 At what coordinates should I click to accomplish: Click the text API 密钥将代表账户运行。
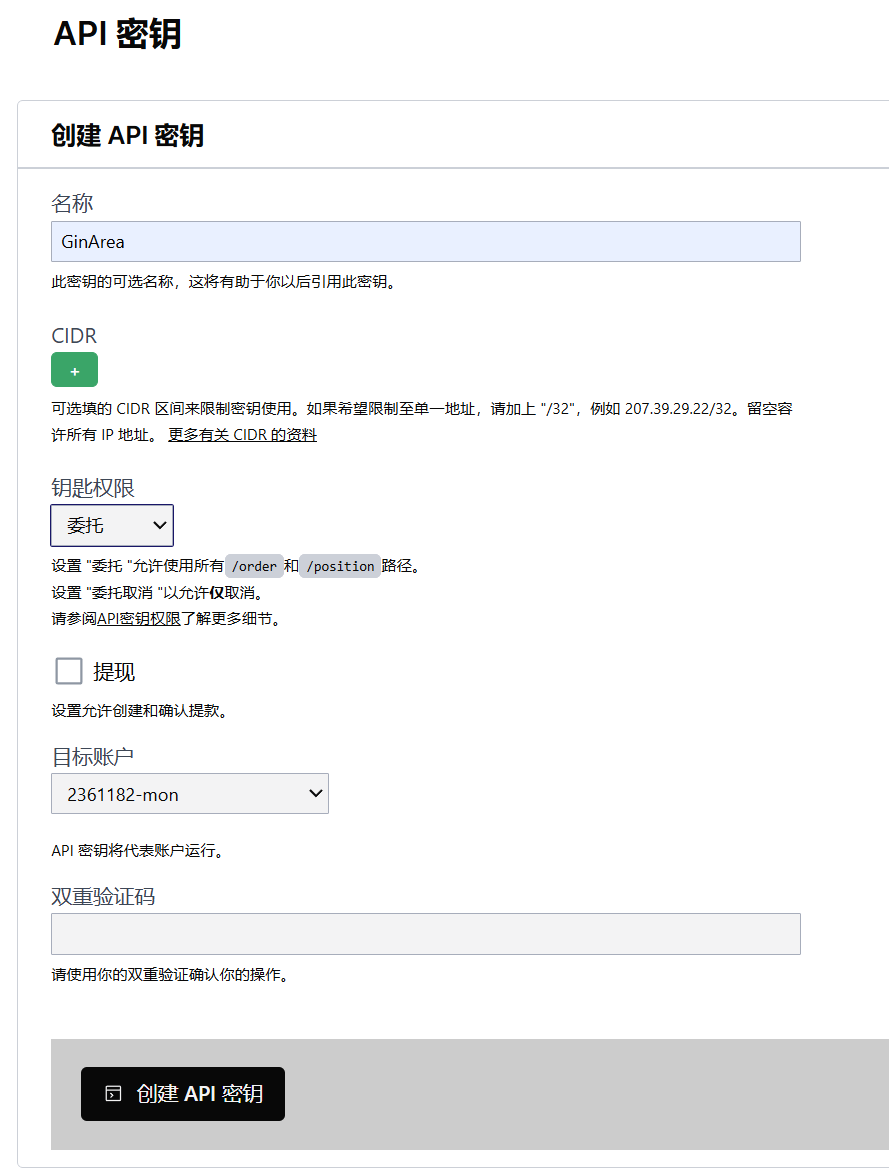137,851
